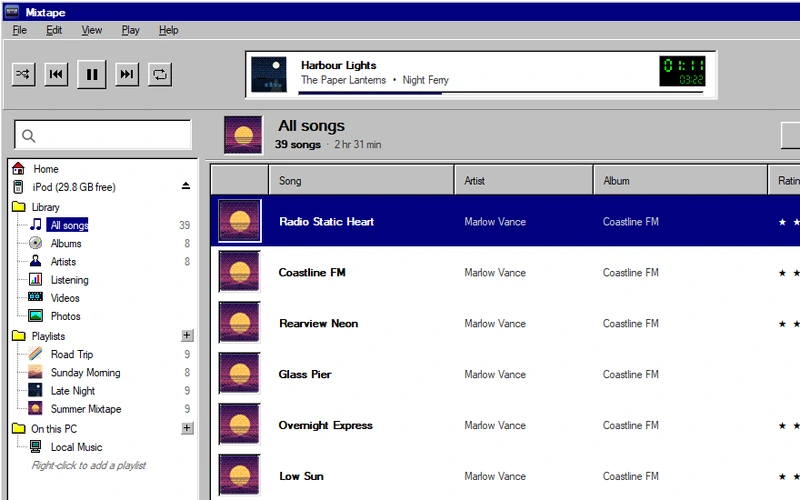This screenshot has height=500, width=800.
Task: Open the Sunday Morning playlist
Action: (86, 373)
